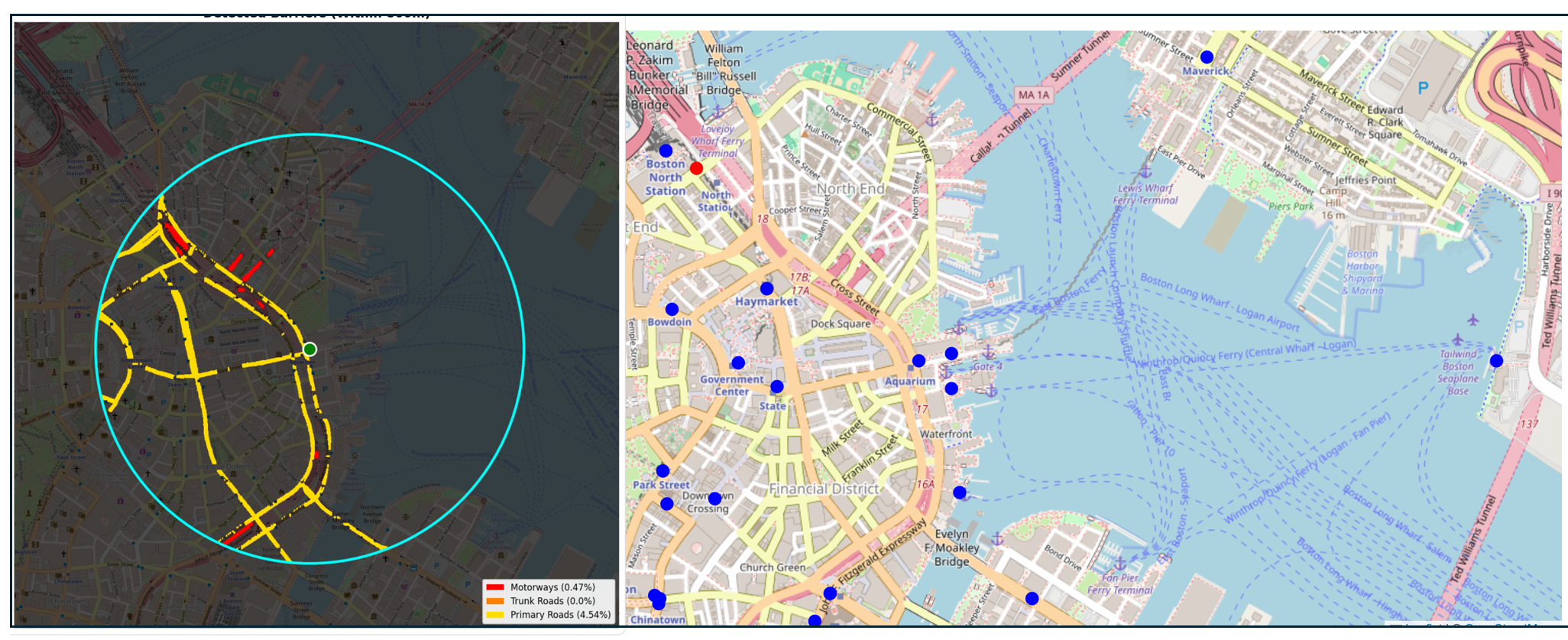Click the 'Piers Park' label
The height and width of the screenshot is (640, 1568).
[1291, 206]
